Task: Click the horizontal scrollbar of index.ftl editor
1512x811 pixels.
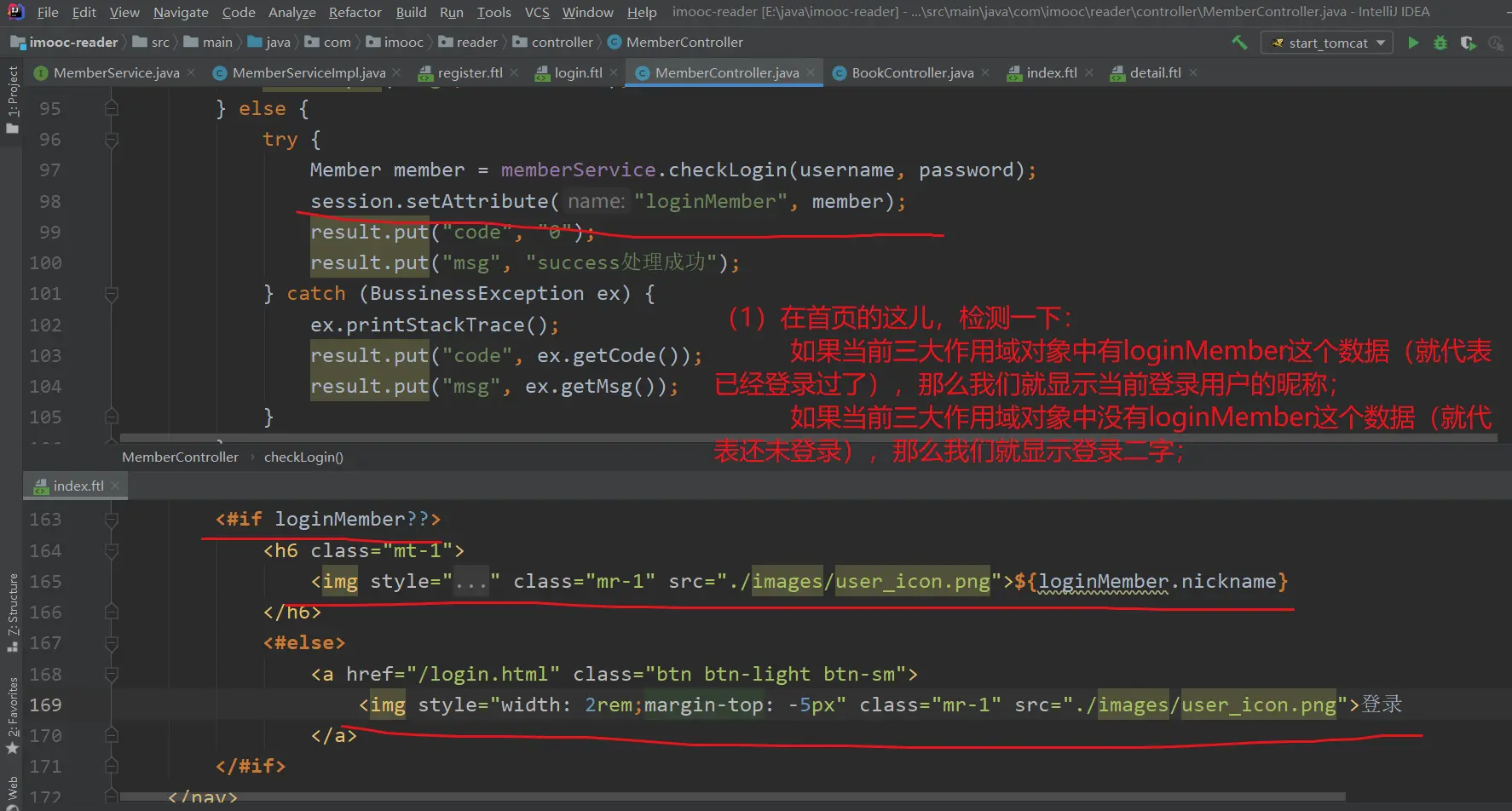Action: 733,797
